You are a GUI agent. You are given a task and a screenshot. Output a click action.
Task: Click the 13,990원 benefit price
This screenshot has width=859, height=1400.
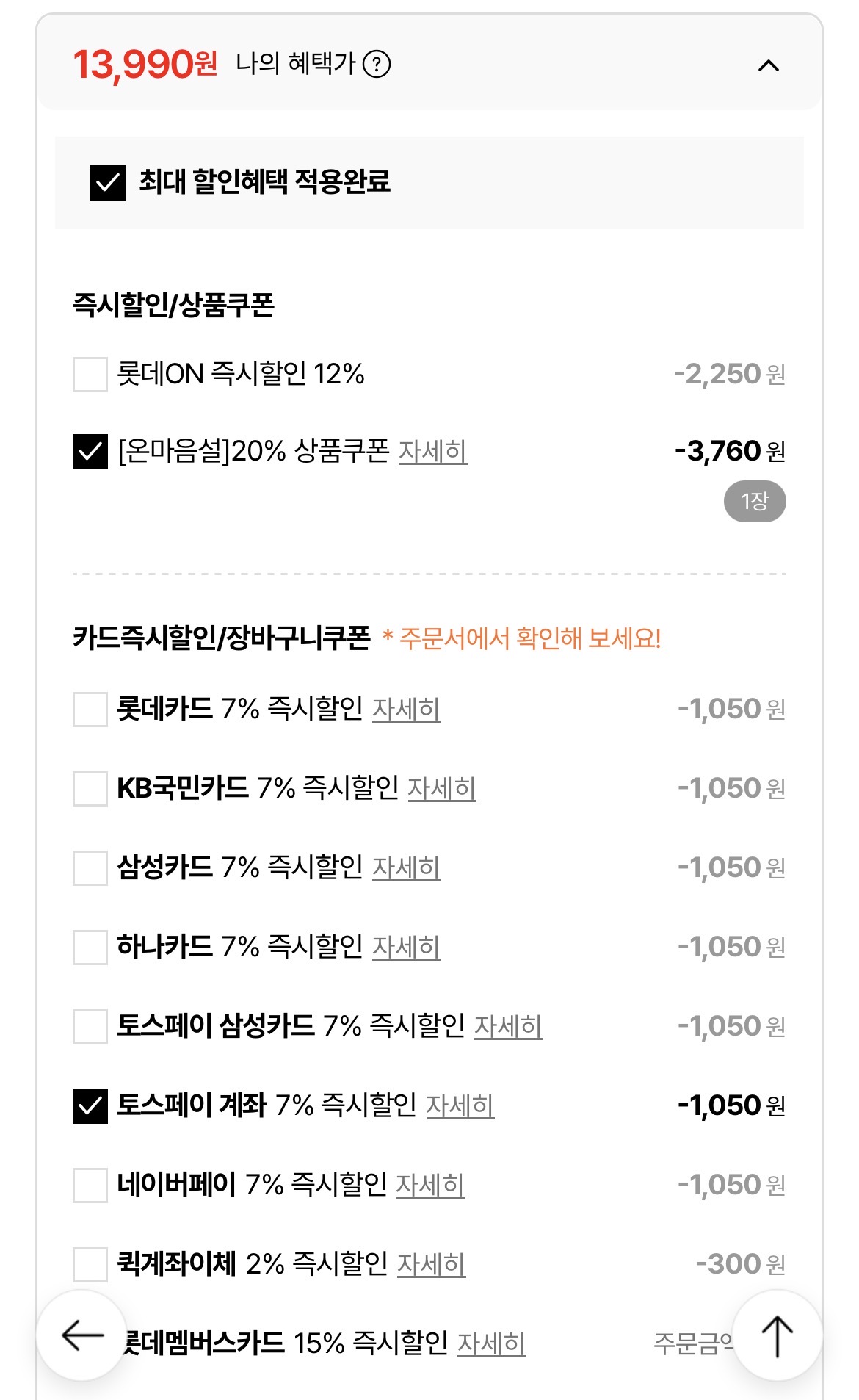(x=145, y=65)
